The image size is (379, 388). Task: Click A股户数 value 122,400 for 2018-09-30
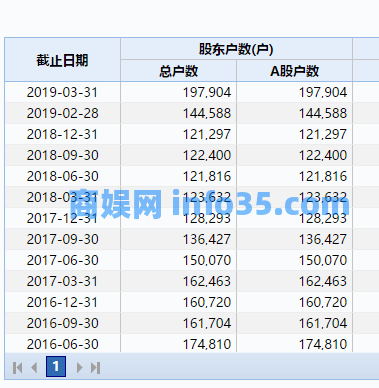tap(323, 155)
